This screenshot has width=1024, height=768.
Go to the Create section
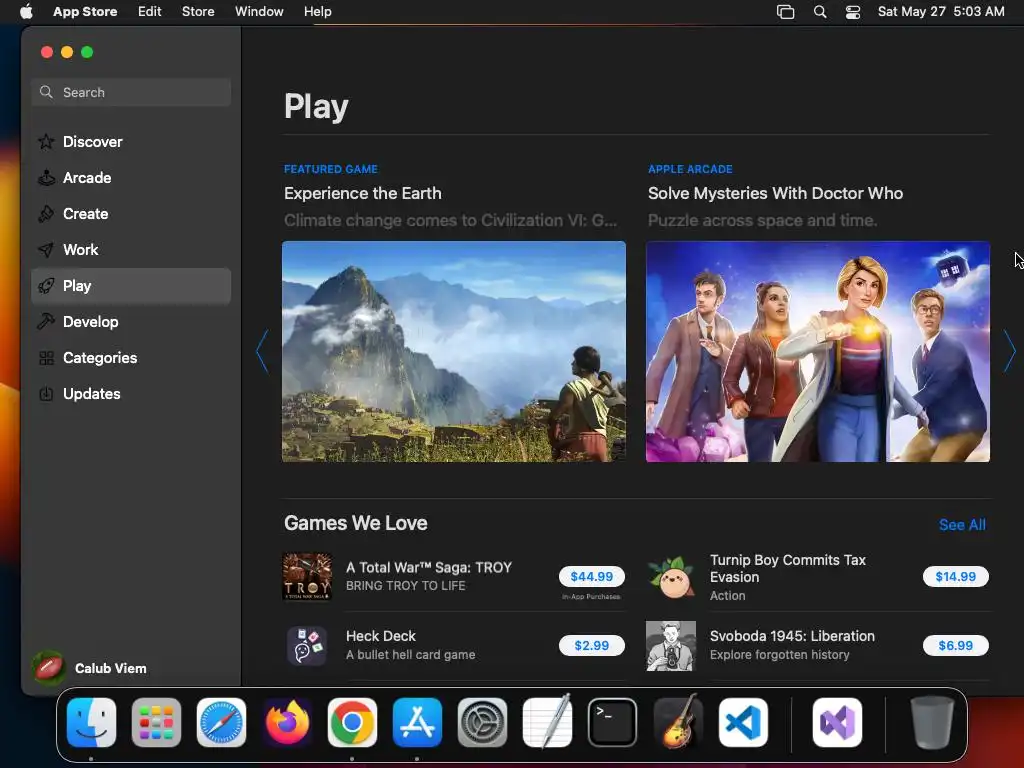[131, 214]
